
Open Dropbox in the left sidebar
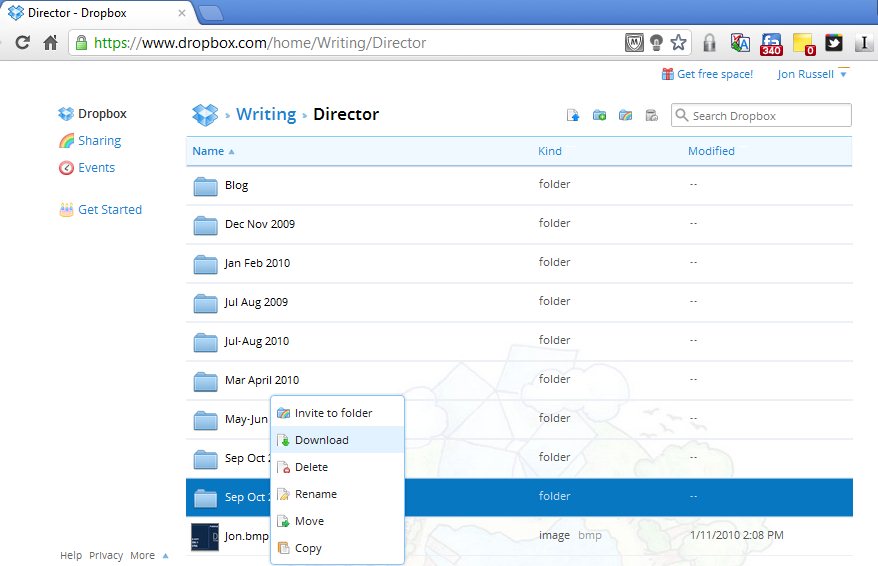click(x=92, y=114)
